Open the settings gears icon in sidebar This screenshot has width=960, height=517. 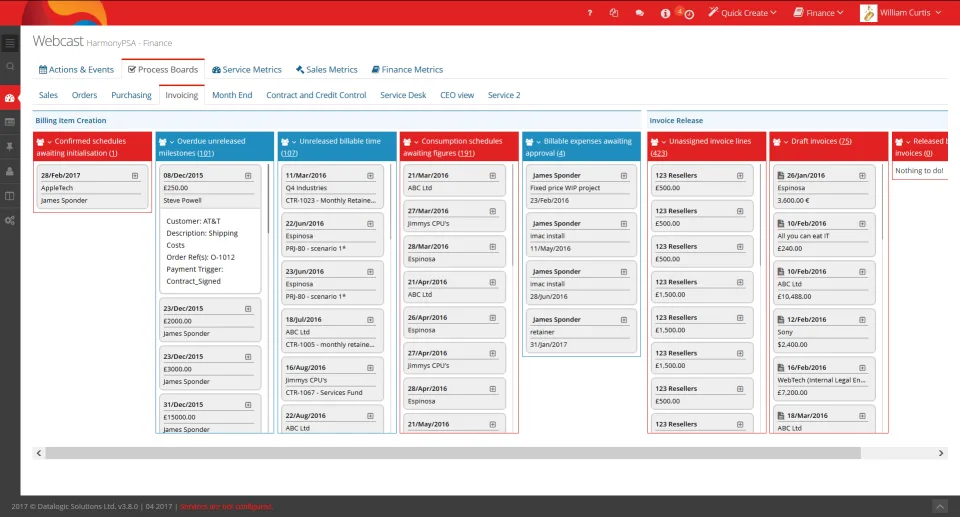tap(10, 221)
